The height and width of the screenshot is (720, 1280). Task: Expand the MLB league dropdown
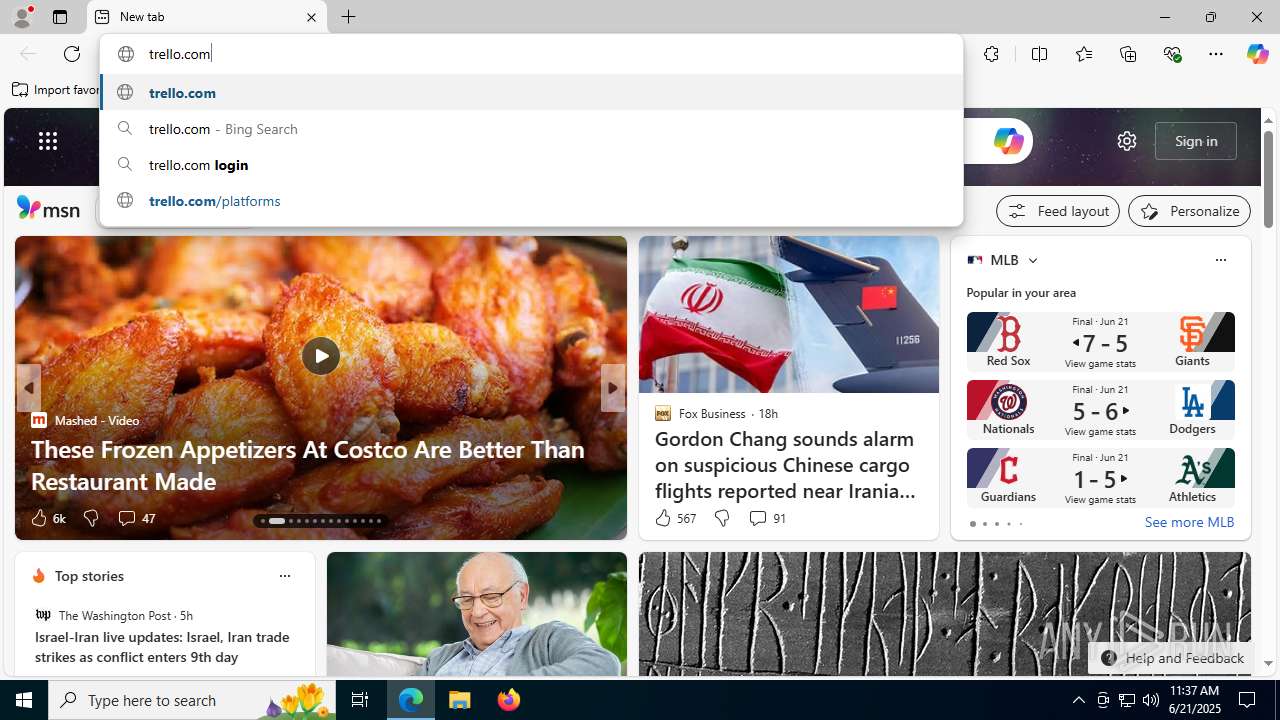pos(1032,260)
